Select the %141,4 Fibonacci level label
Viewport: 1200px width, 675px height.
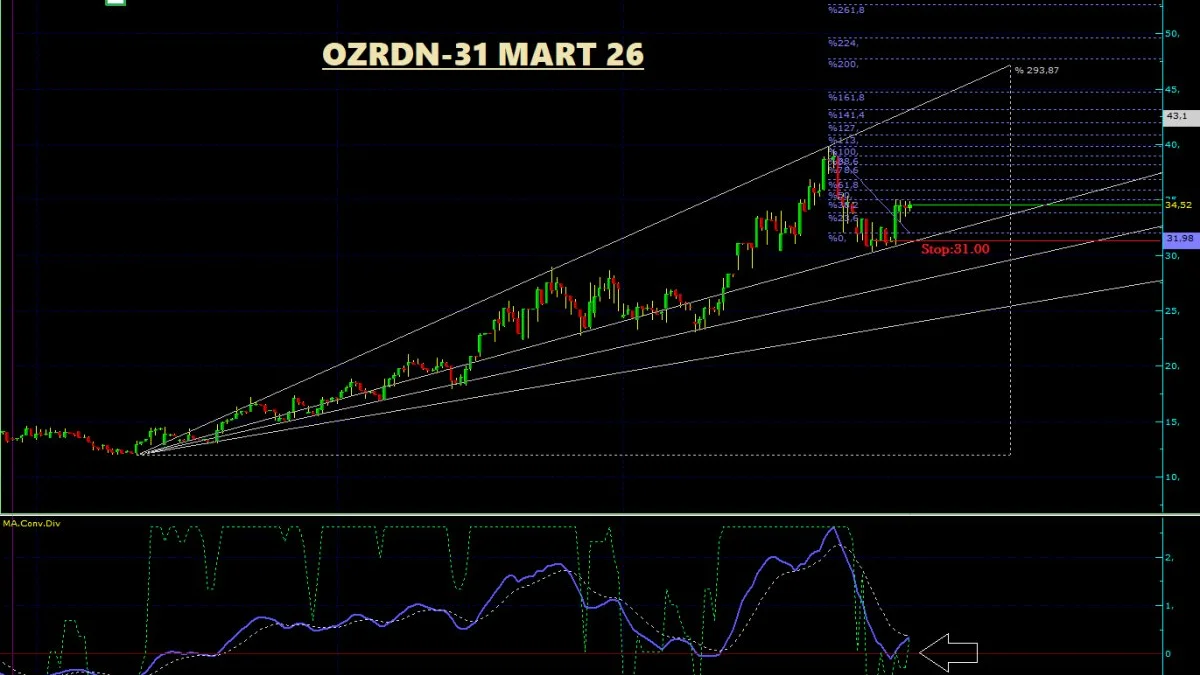(x=845, y=115)
